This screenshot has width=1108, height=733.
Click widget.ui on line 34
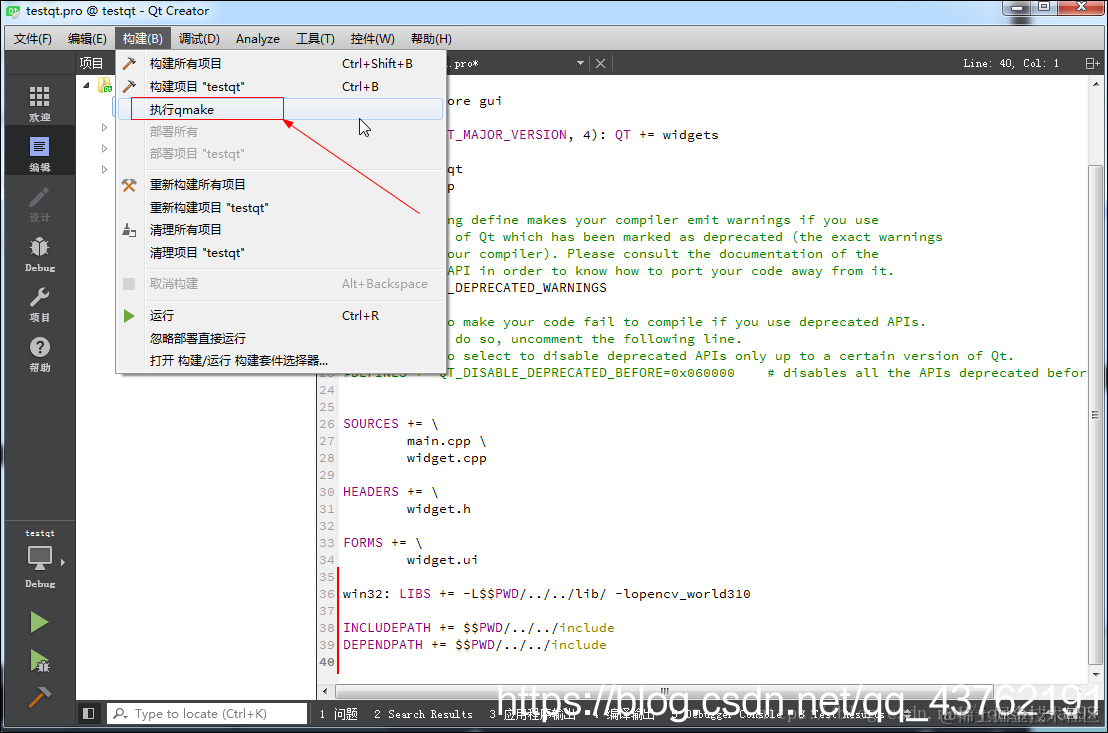click(442, 559)
